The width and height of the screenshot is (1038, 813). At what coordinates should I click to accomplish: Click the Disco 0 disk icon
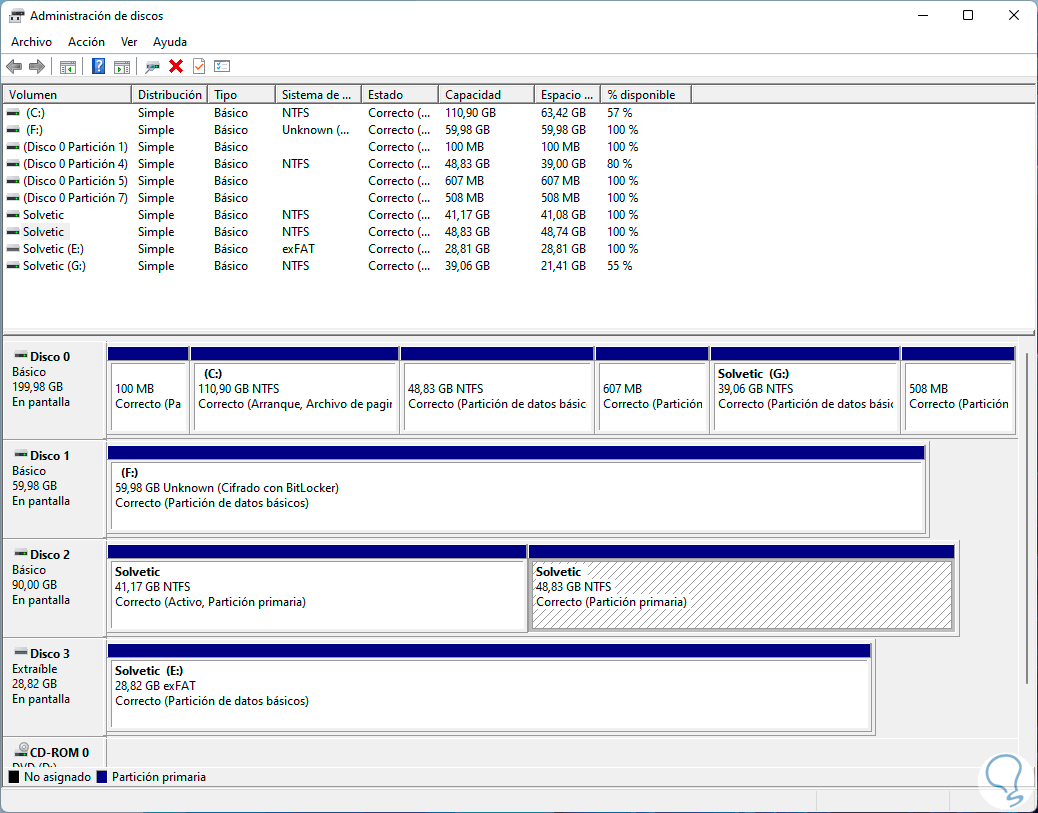pyautogui.click(x=21, y=356)
